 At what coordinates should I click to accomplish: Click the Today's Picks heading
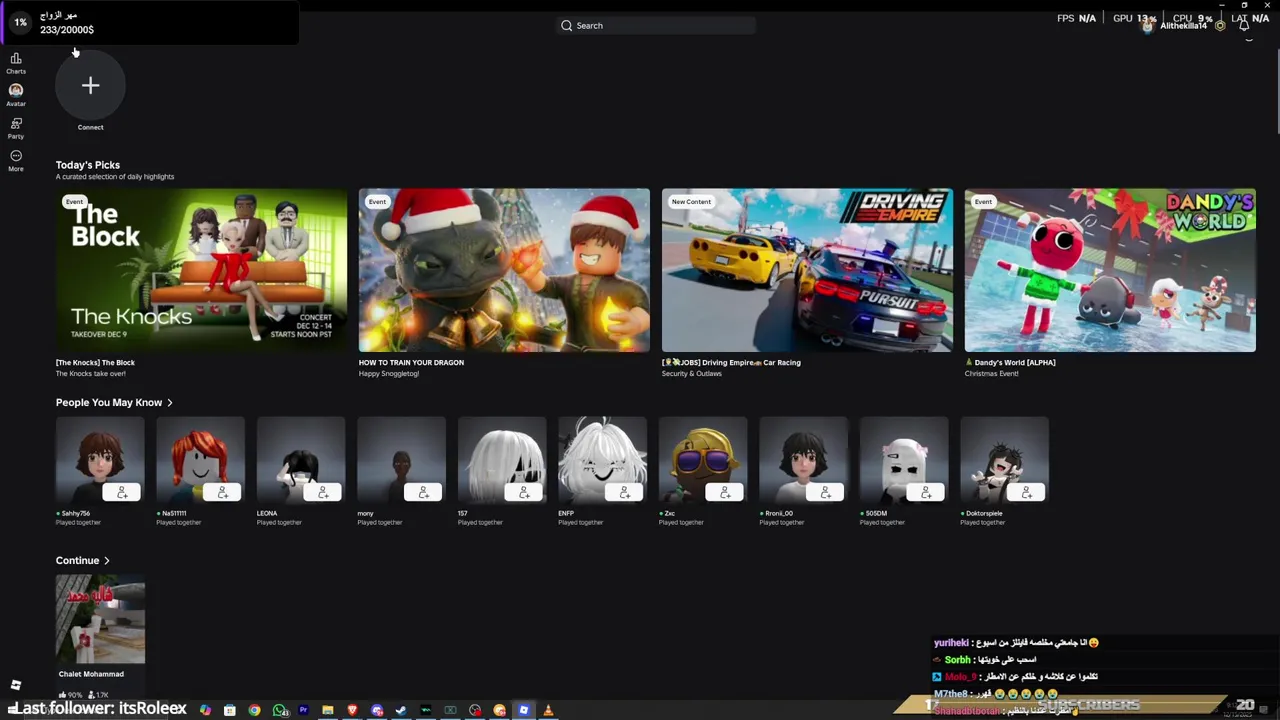click(88, 165)
